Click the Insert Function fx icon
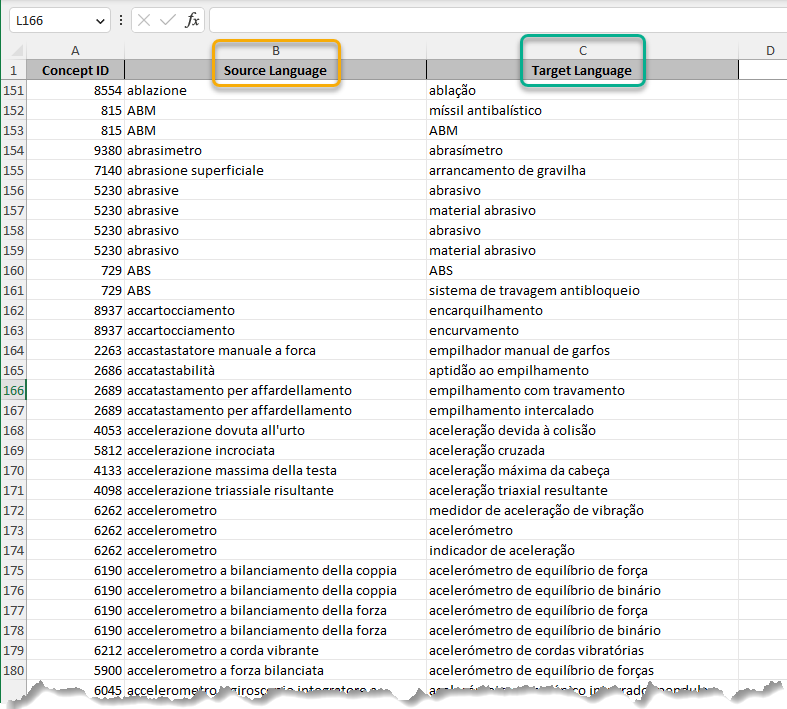The height and width of the screenshot is (709, 787). coord(192,20)
